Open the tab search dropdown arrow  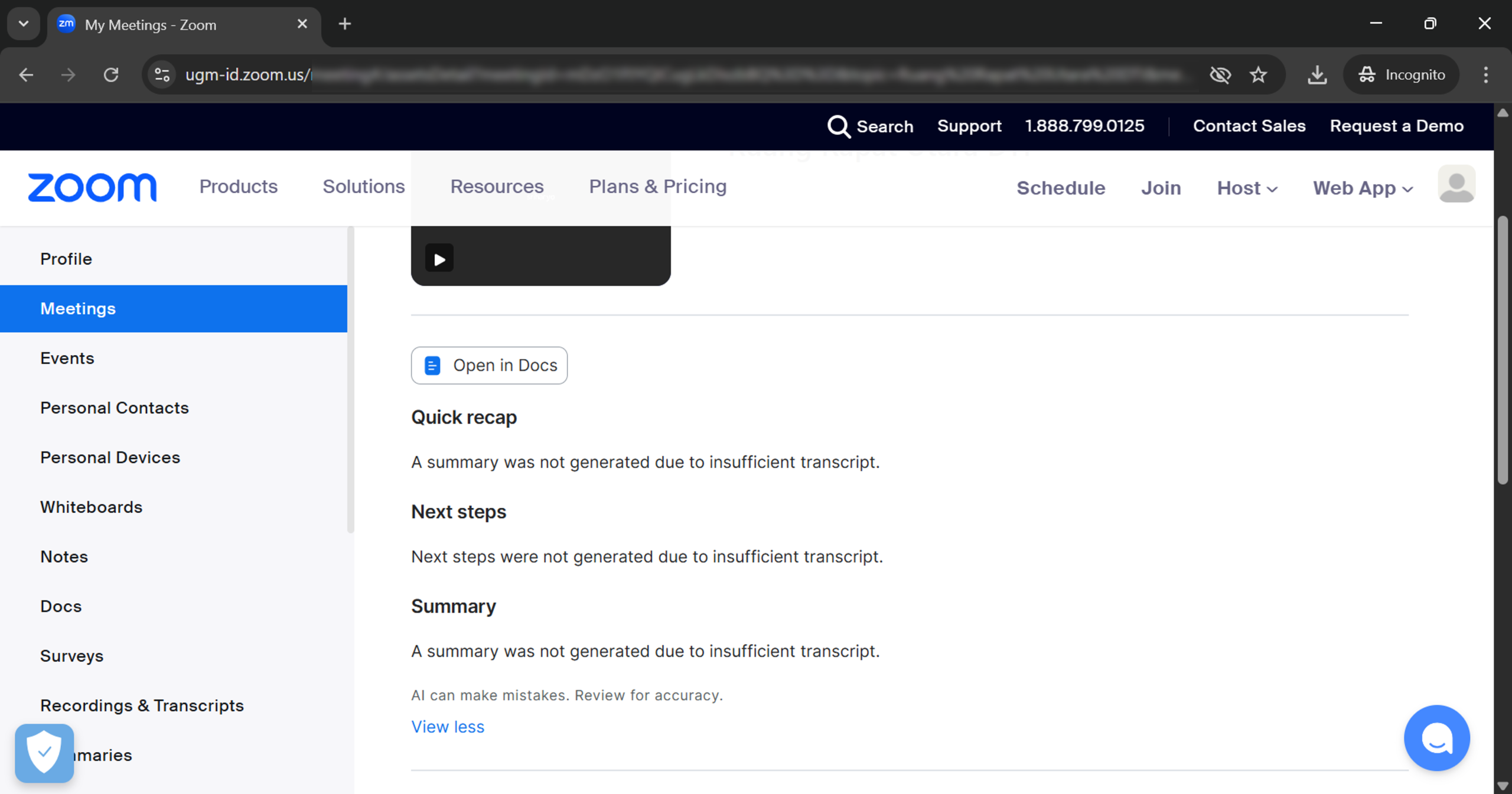click(x=24, y=24)
